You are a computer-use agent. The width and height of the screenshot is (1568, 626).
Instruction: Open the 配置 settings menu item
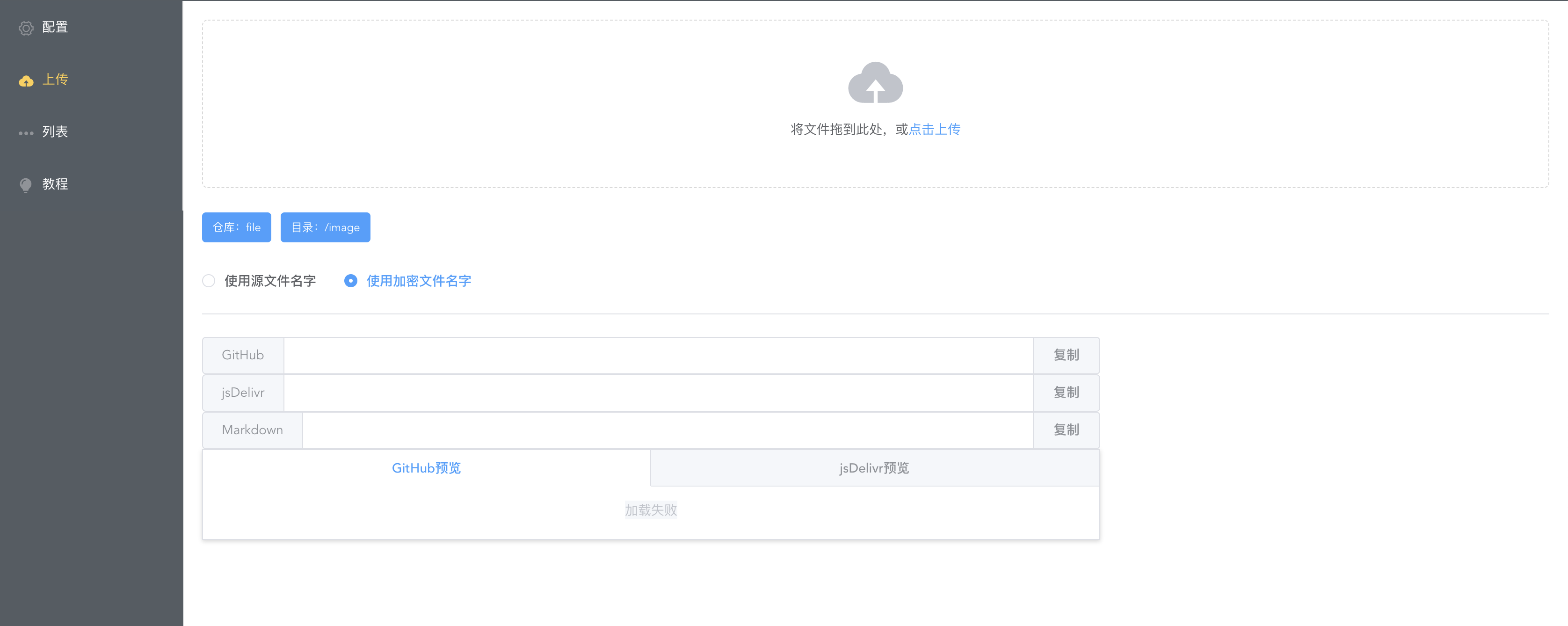(x=91, y=28)
